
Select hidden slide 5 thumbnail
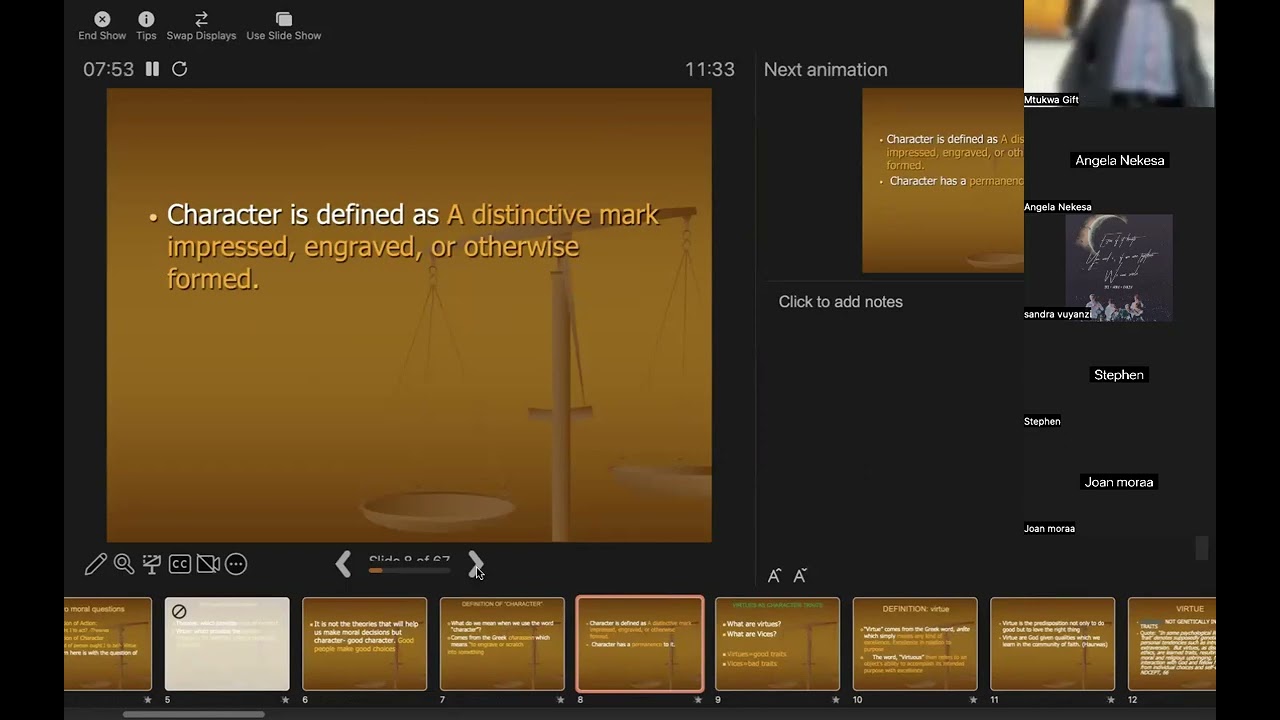click(x=227, y=644)
